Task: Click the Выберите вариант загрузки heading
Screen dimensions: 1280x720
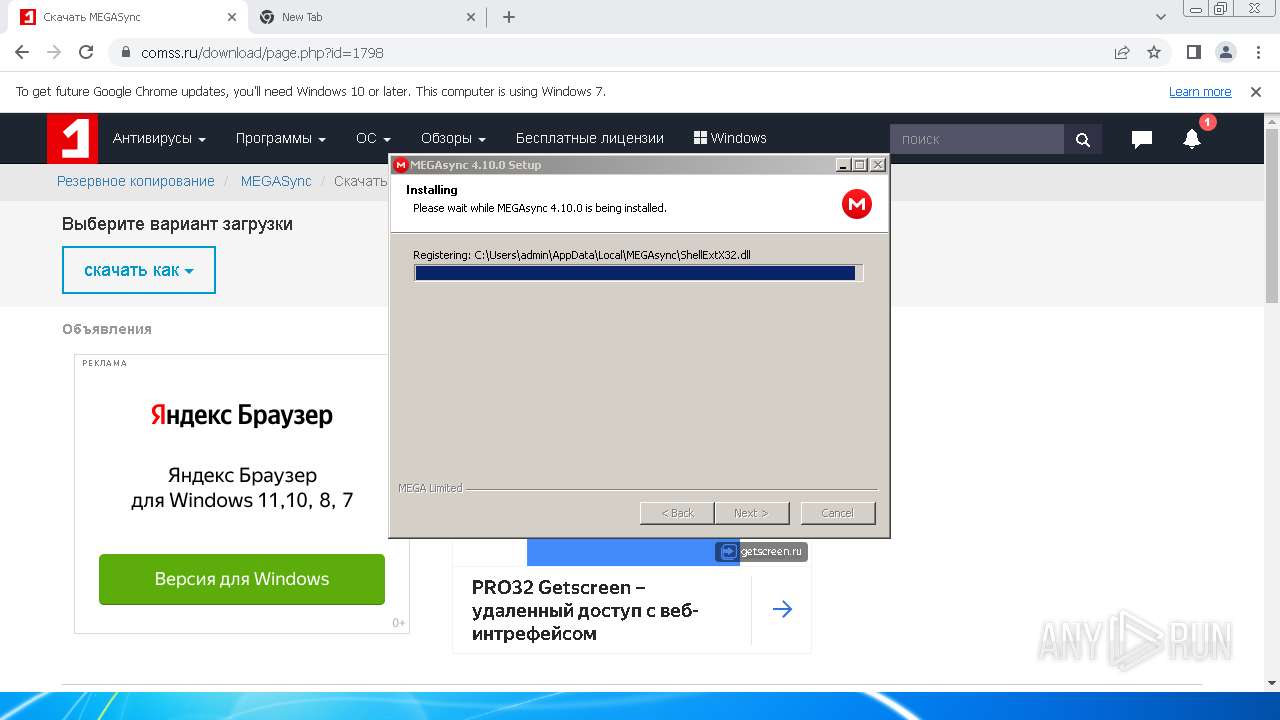Action: pyautogui.click(x=177, y=224)
